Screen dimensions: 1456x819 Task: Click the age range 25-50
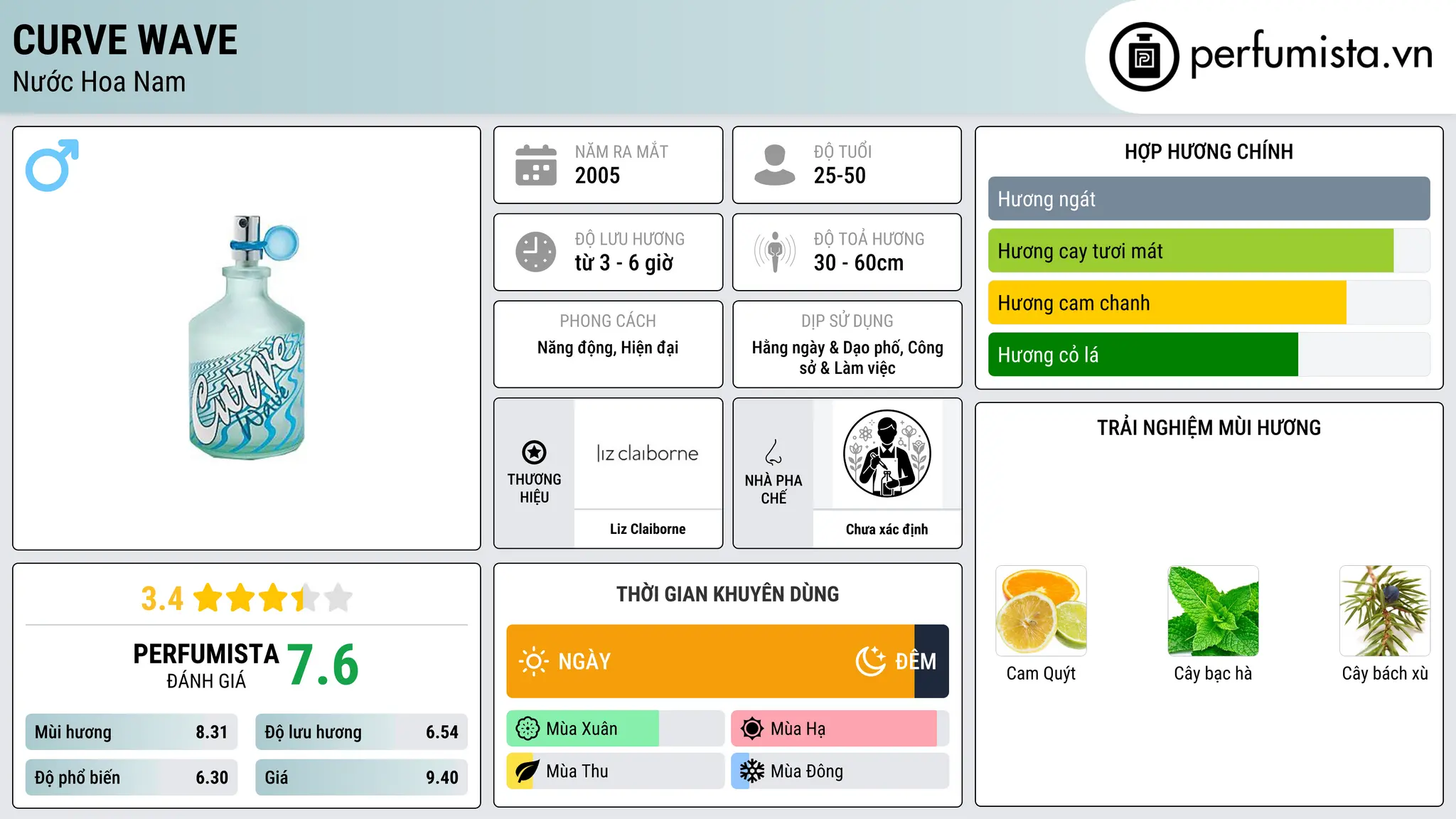840,176
